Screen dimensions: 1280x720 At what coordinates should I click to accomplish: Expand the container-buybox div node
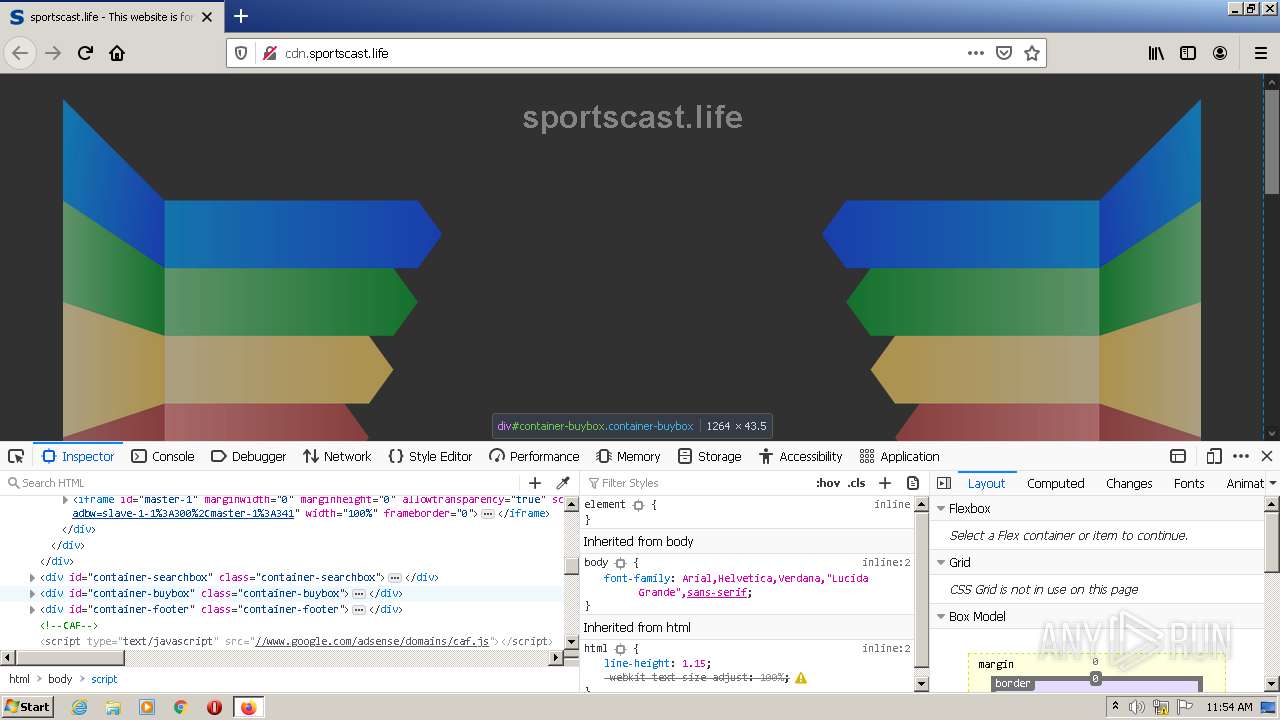coord(33,594)
